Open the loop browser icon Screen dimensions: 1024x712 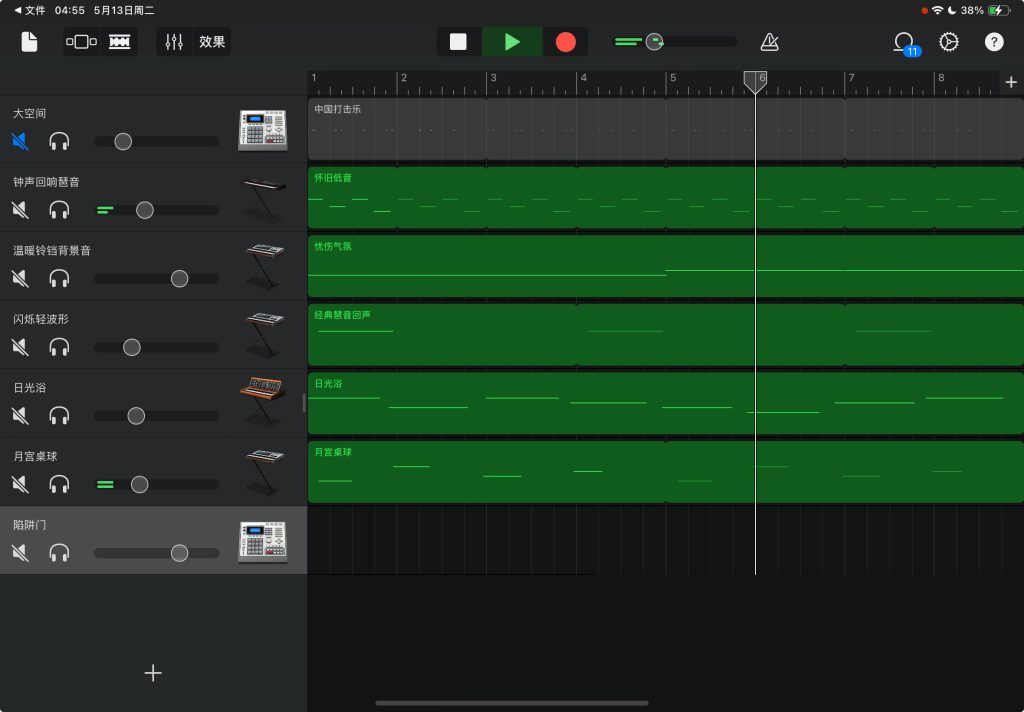tap(905, 43)
